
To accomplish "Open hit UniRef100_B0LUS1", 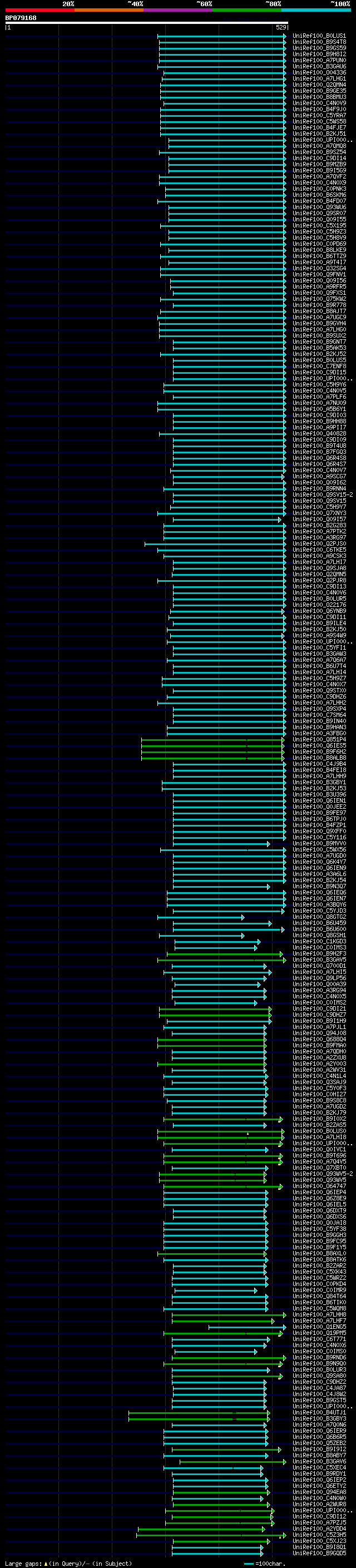I will [x=319, y=36].
